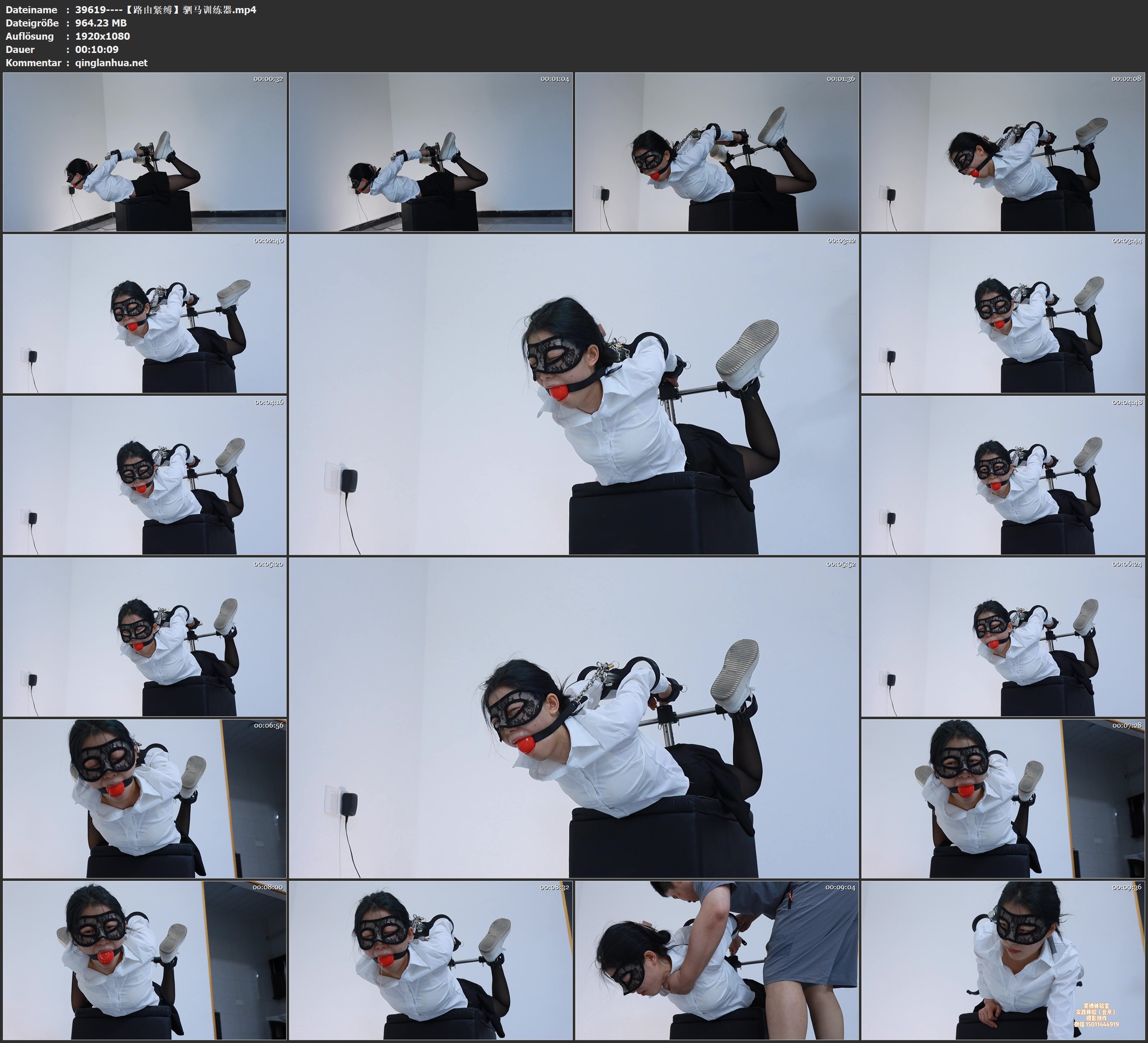Viewport: 1148px width, 1043px height.
Task: Click the frame timestamped 00:04:48
Action: pyautogui.click(x=1003, y=475)
